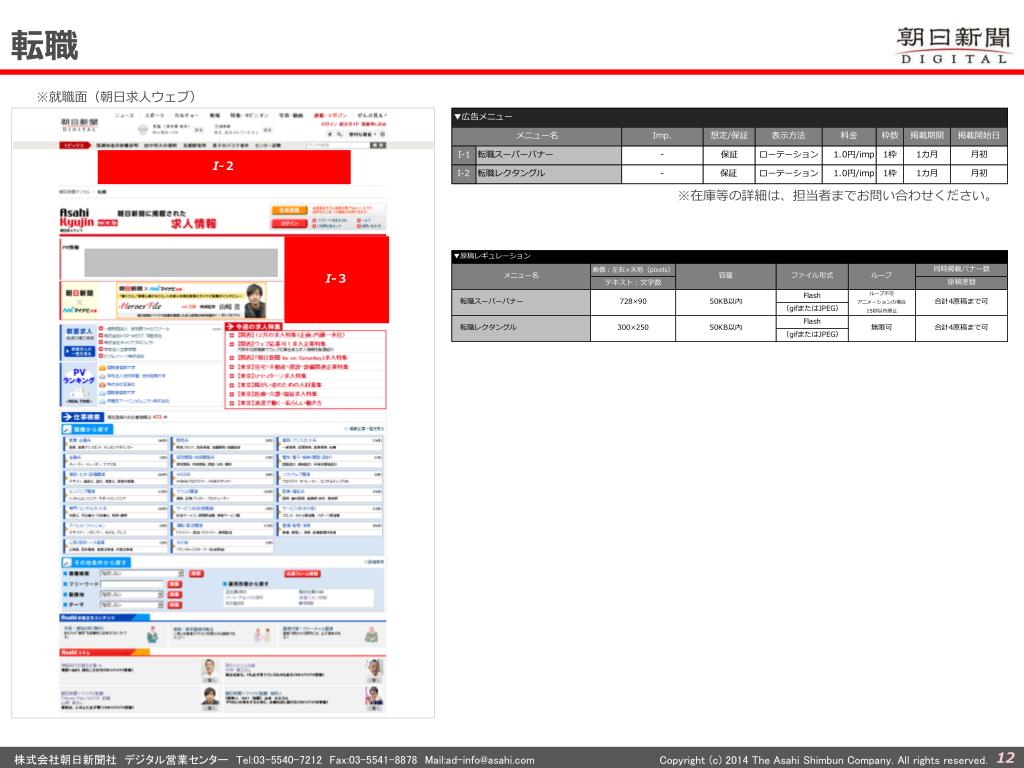Image resolution: width=1024 pixels, height=768 pixels.
Task: Click the 50KB以内 cell in the super banner row
Action: [726, 301]
